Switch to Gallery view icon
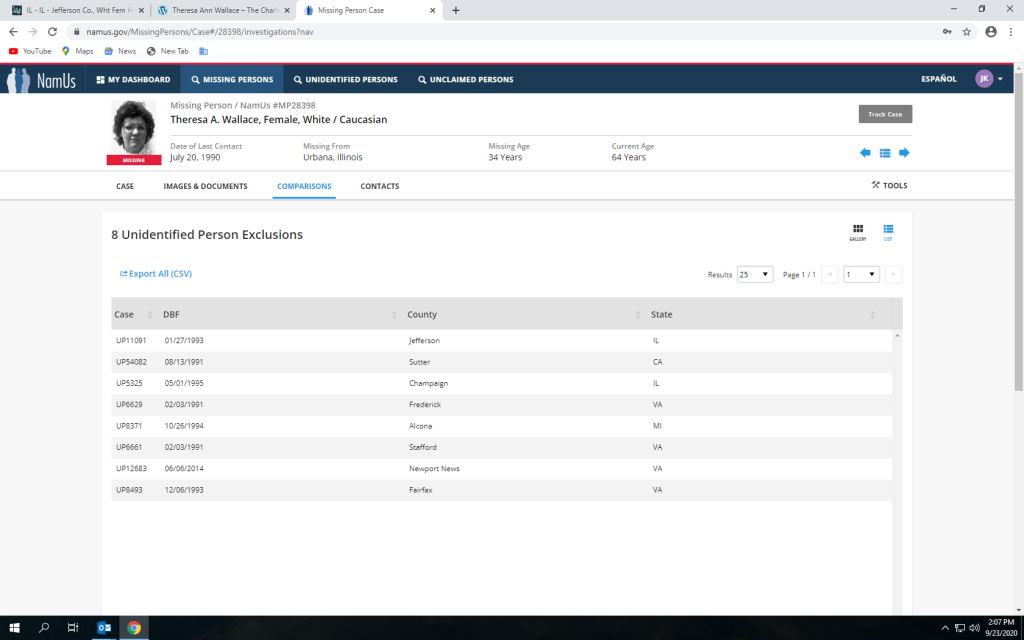 (858, 232)
